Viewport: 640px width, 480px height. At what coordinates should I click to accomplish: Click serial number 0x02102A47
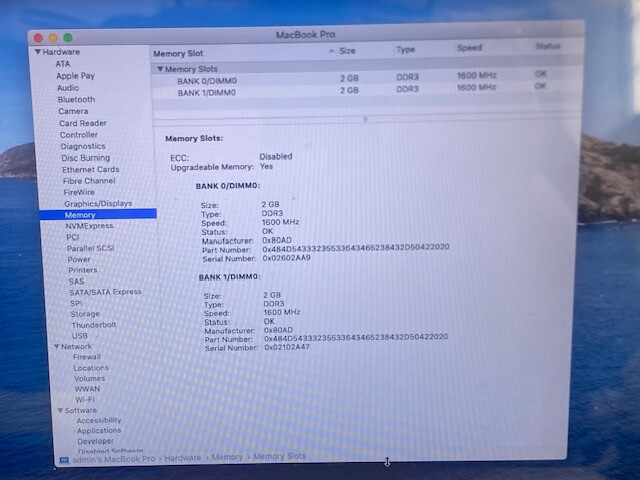[x=287, y=347]
